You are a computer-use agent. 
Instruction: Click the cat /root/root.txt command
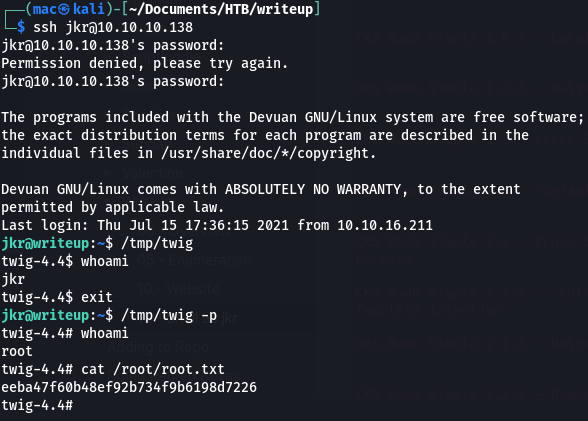(x=153, y=369)
